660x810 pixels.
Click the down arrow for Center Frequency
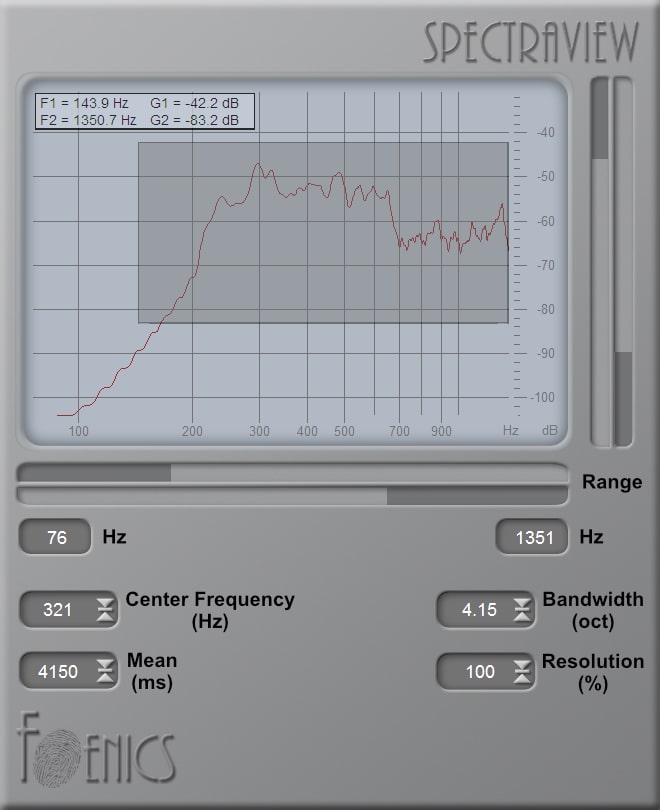pyautogui.click(x=105, y=616)
